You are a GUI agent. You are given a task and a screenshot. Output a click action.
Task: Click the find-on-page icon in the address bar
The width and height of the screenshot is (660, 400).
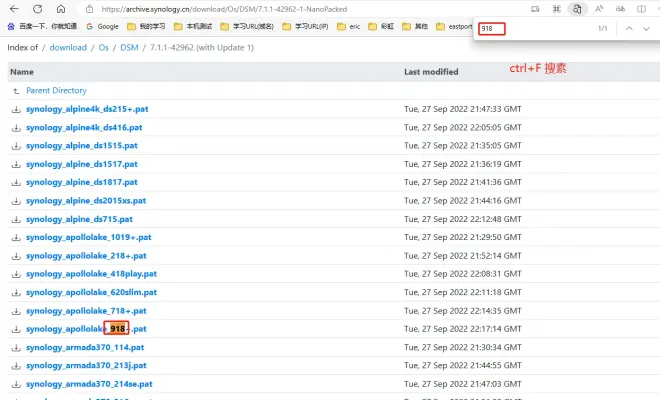pyautogui.click(x=577, y=9)
